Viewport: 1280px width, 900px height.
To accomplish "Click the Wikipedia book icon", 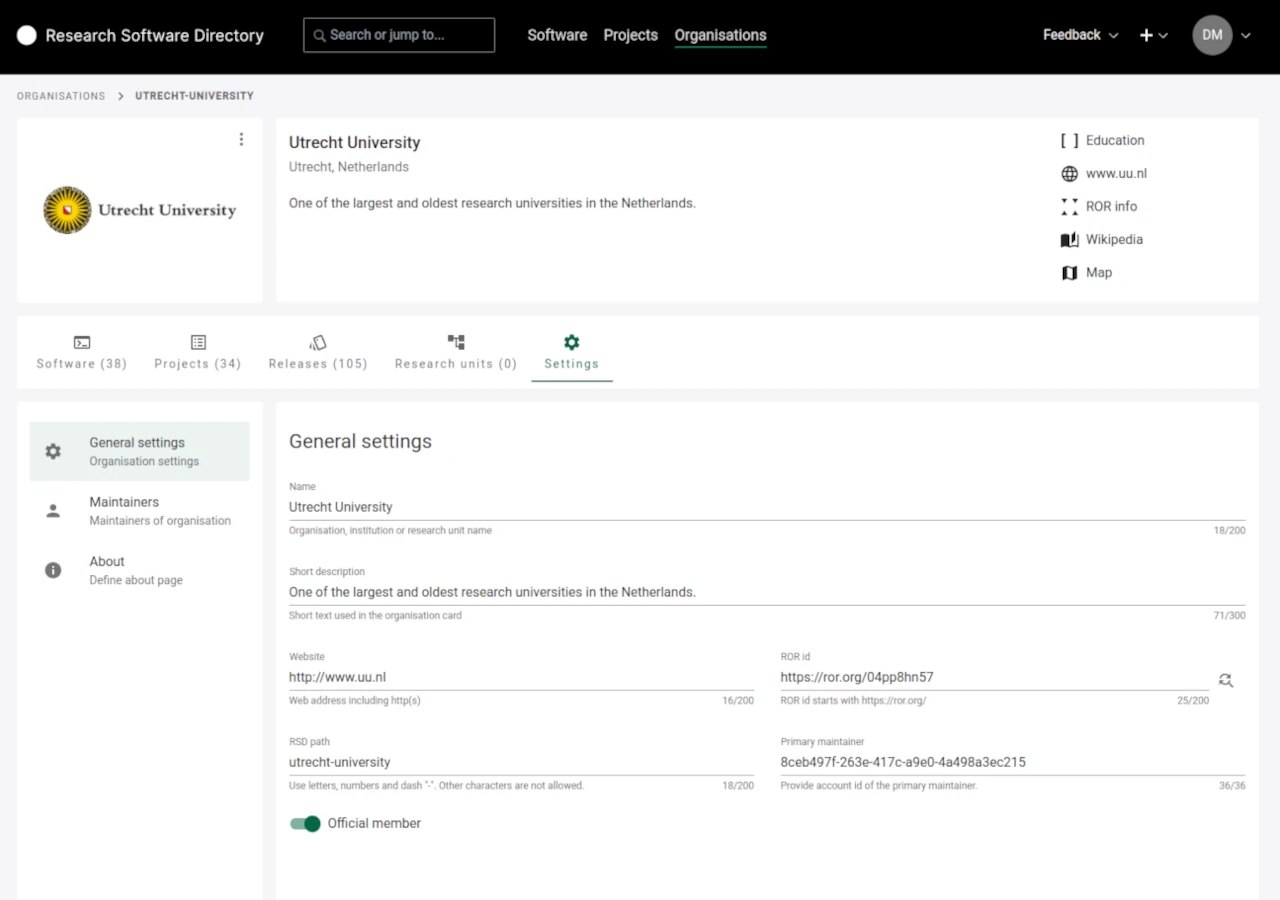I will pos(1069,240).
